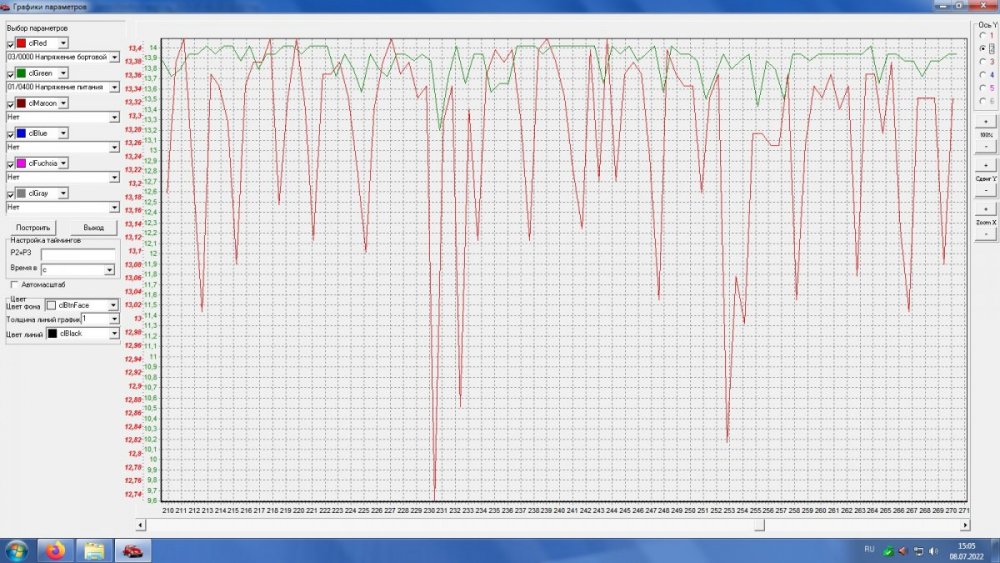This screenshot has width=1000, height=563.
Task: Click the RU language indicator in the tray
Action: (869, 549)
